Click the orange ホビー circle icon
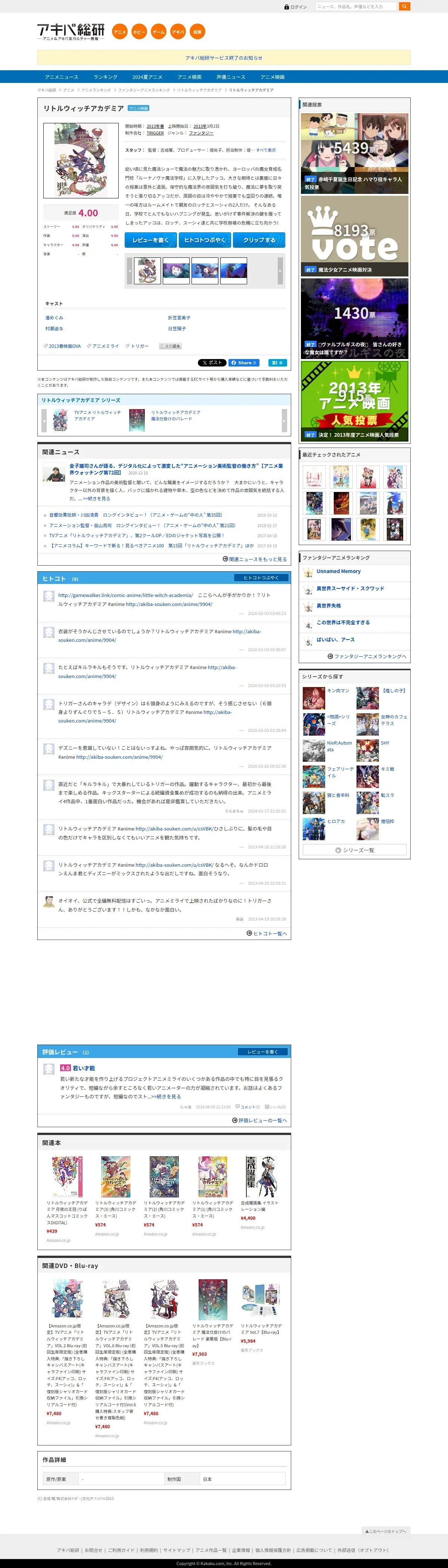Viewport: 448px width, 1568px height. pyautogui.click(x=139, y=32)
